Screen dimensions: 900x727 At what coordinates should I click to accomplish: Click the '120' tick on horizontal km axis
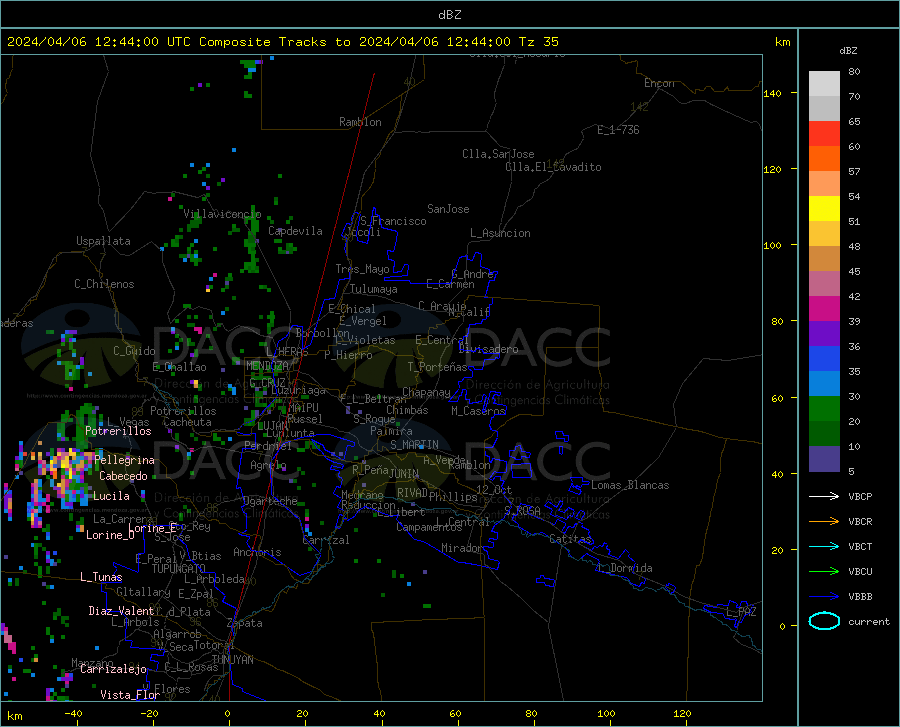click(x=682, y=714)
